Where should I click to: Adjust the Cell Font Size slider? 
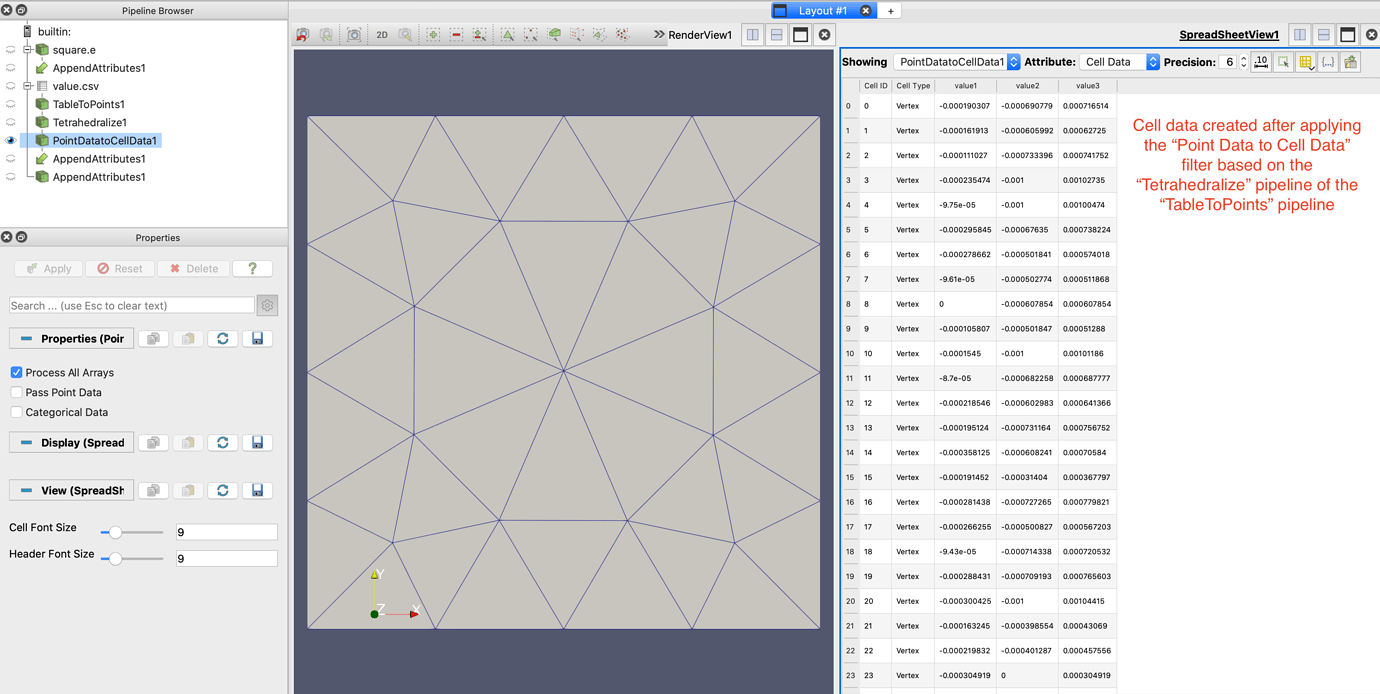(x=131, y=532)
